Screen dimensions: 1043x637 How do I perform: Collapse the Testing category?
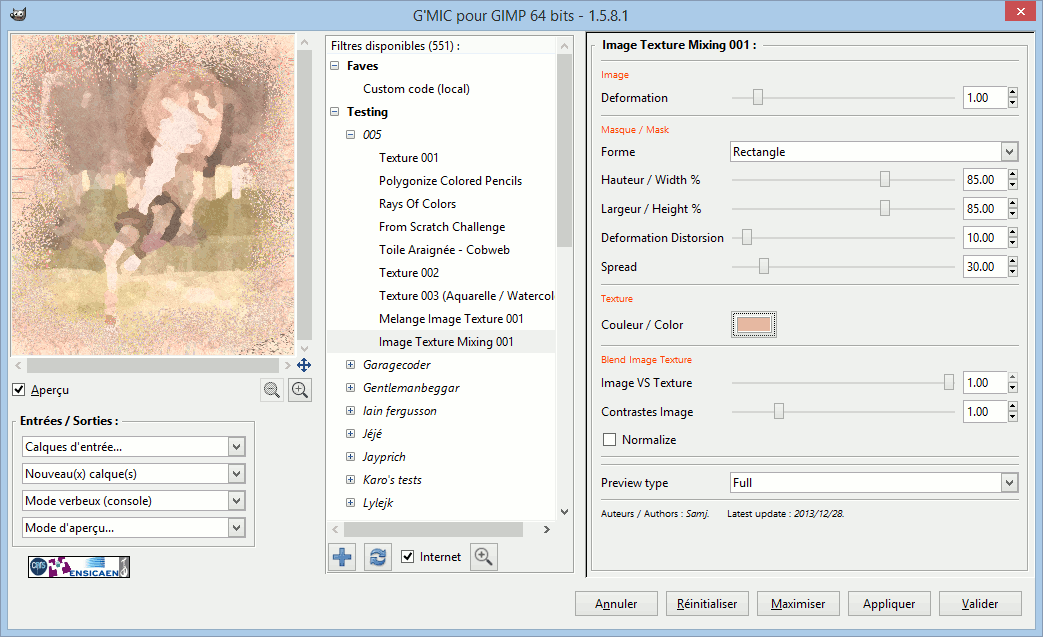(x=335, y=112)
